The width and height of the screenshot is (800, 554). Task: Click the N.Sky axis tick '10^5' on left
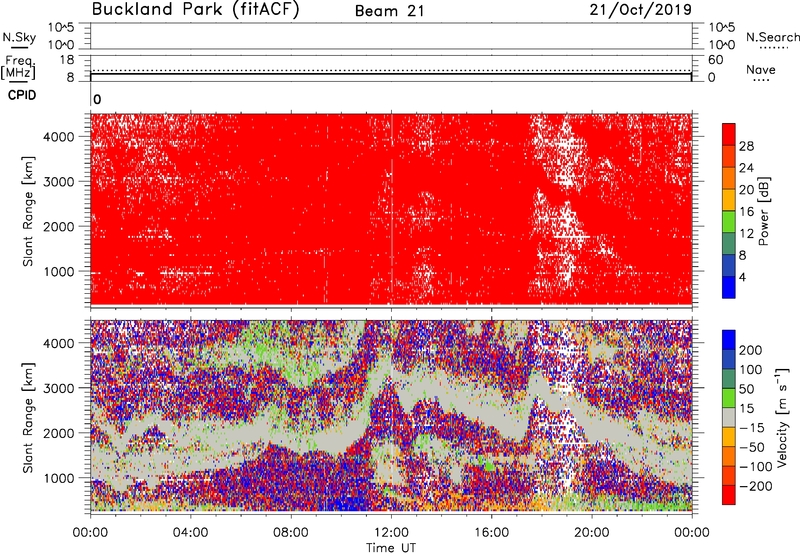tap(61, 28)
